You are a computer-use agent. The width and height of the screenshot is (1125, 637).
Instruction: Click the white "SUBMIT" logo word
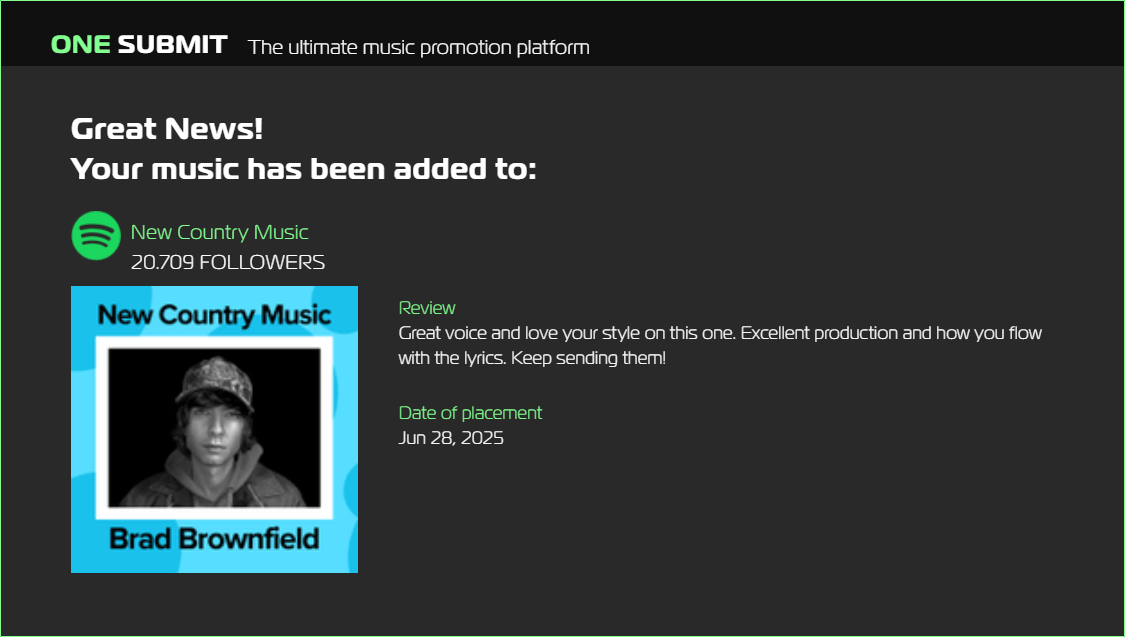pyautogui.click(x=172, y=45)
